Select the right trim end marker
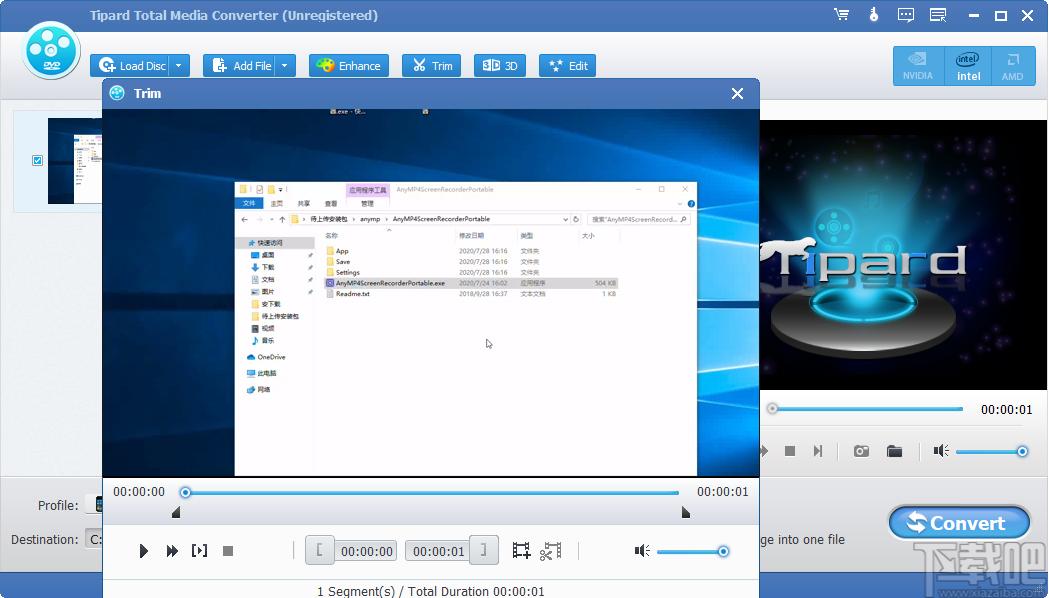The width and height of the screenshot is (1049, 598). [x=686, y=512]
